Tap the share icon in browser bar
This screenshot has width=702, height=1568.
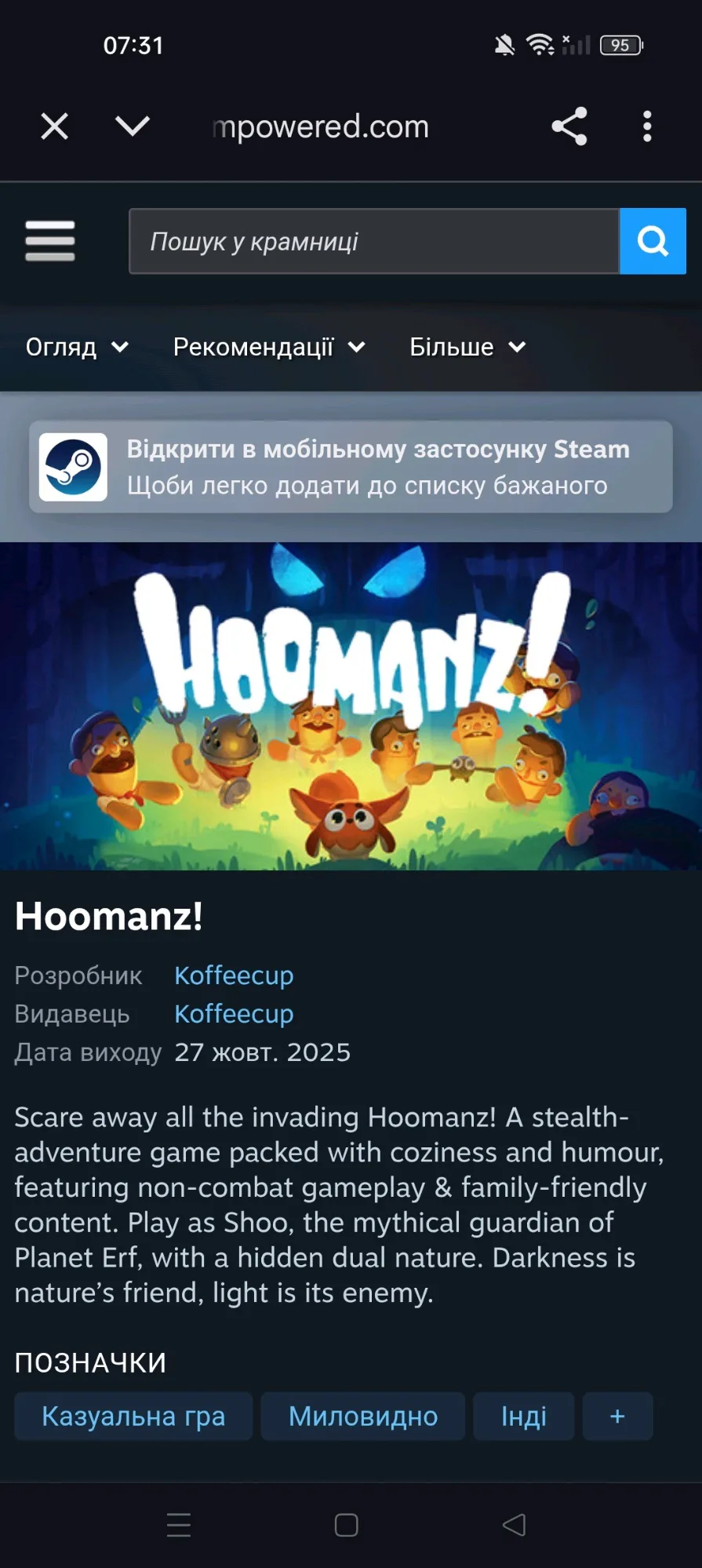[569, 126]
